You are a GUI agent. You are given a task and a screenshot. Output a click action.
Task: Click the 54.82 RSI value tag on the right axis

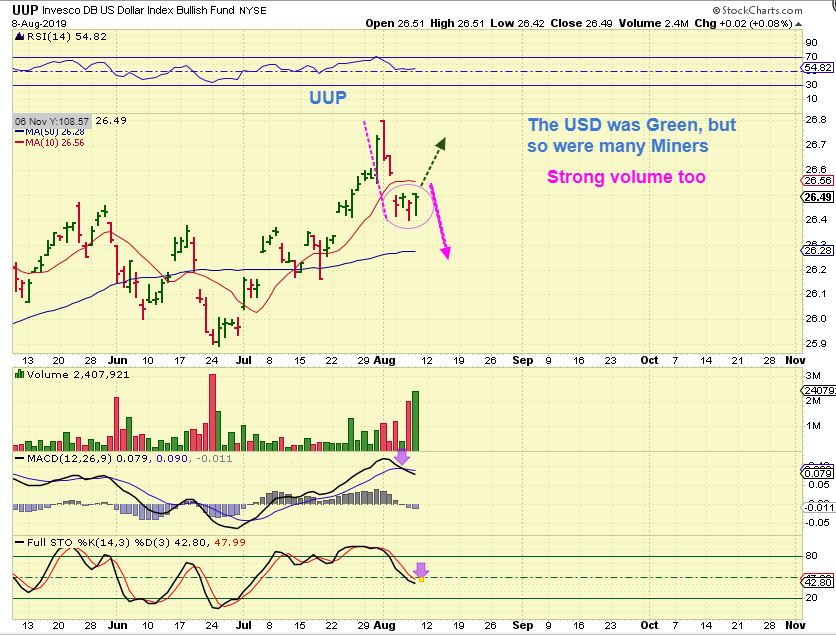[x=818, y=68]
